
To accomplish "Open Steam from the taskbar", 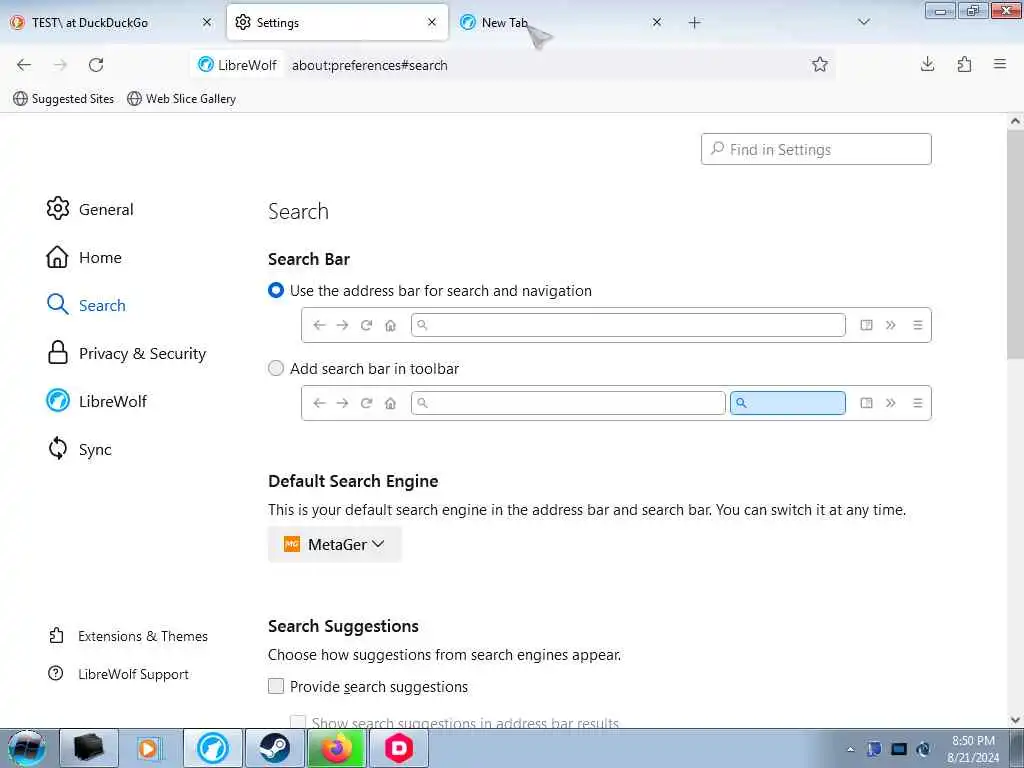I will (275, 748).
